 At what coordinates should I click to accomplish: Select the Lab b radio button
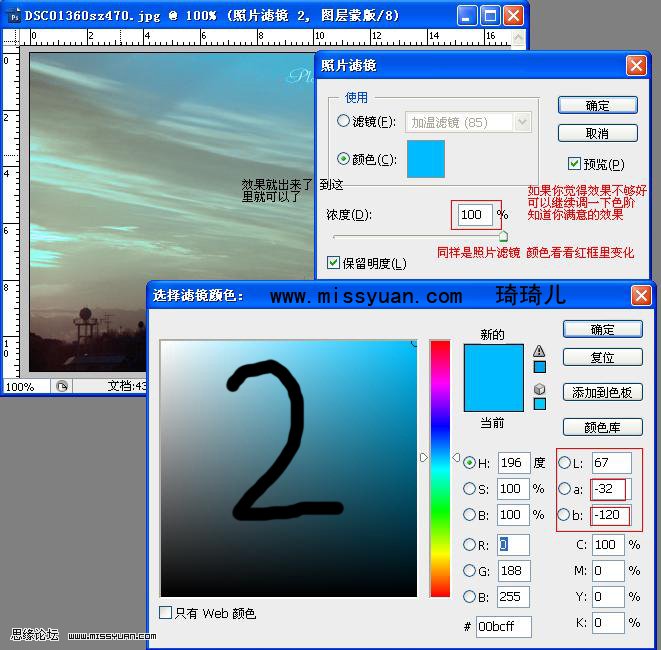[564, 515]
